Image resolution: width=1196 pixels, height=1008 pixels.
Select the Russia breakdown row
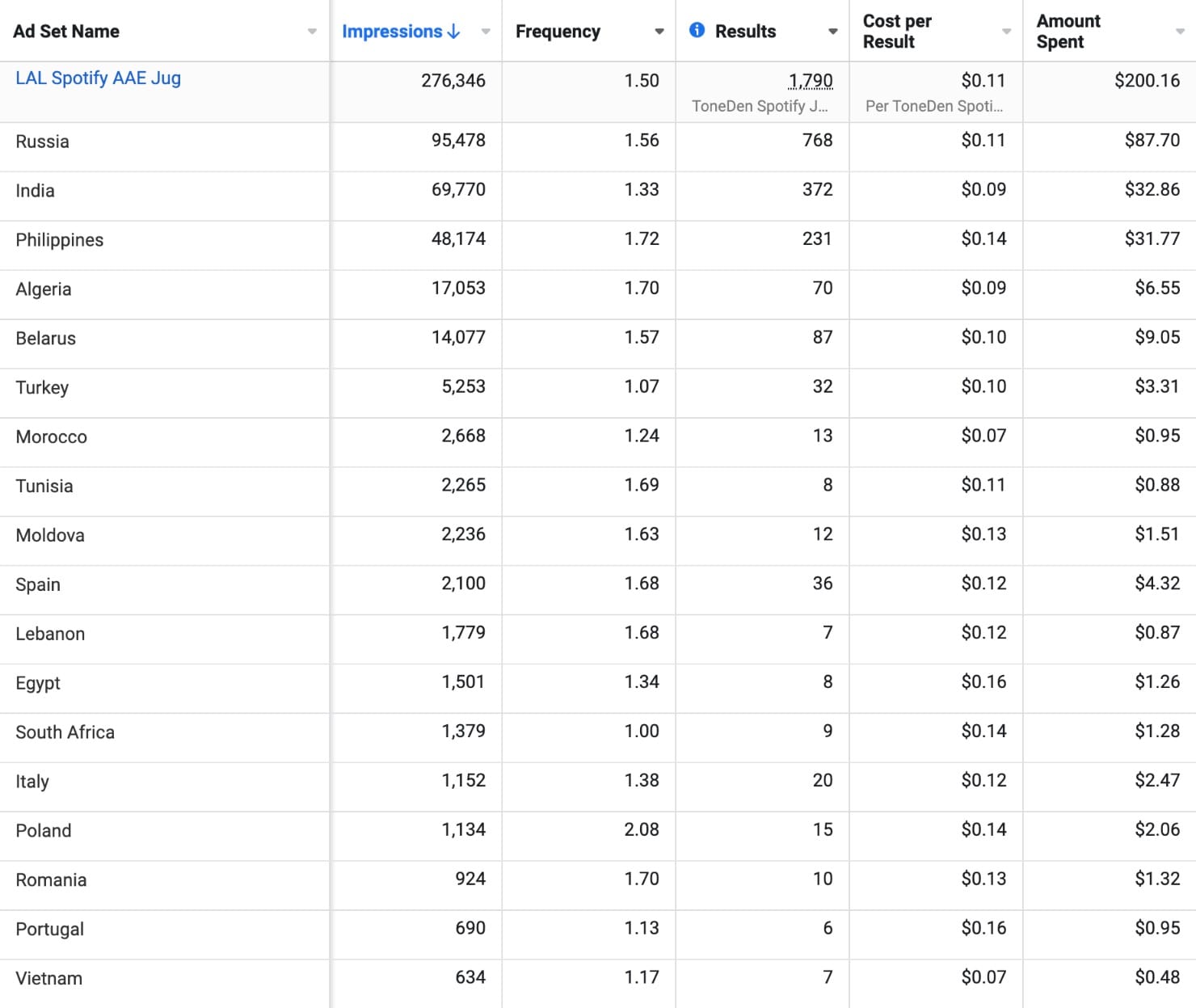(x=42, y=141)
